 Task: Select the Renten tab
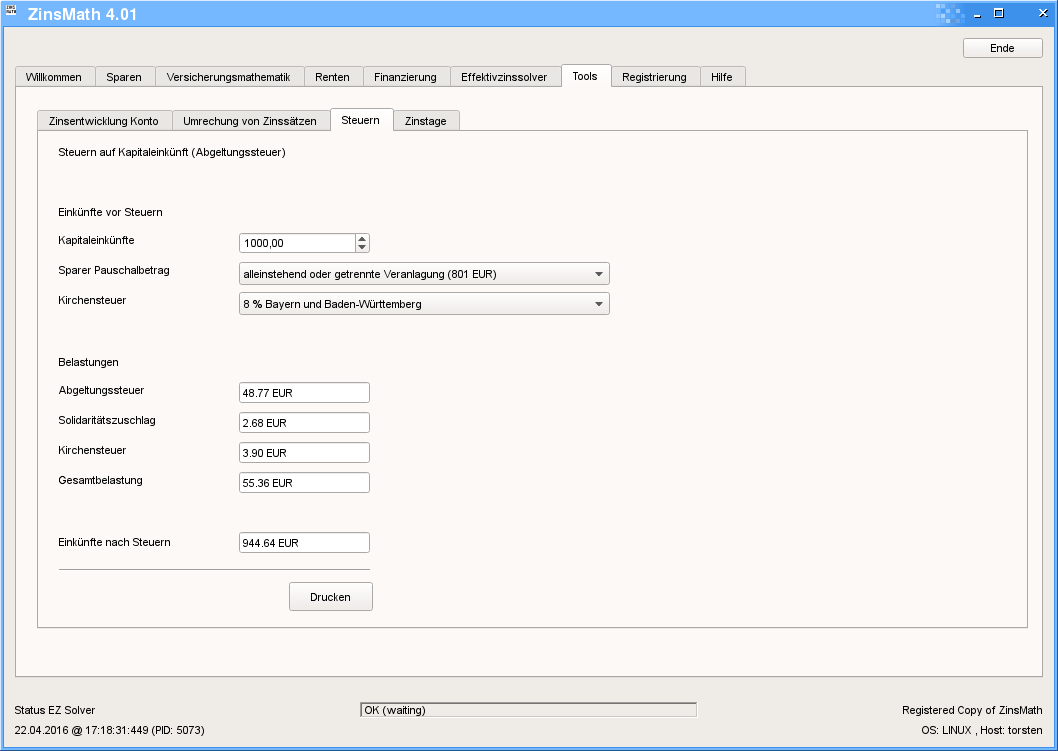(332, 77)
